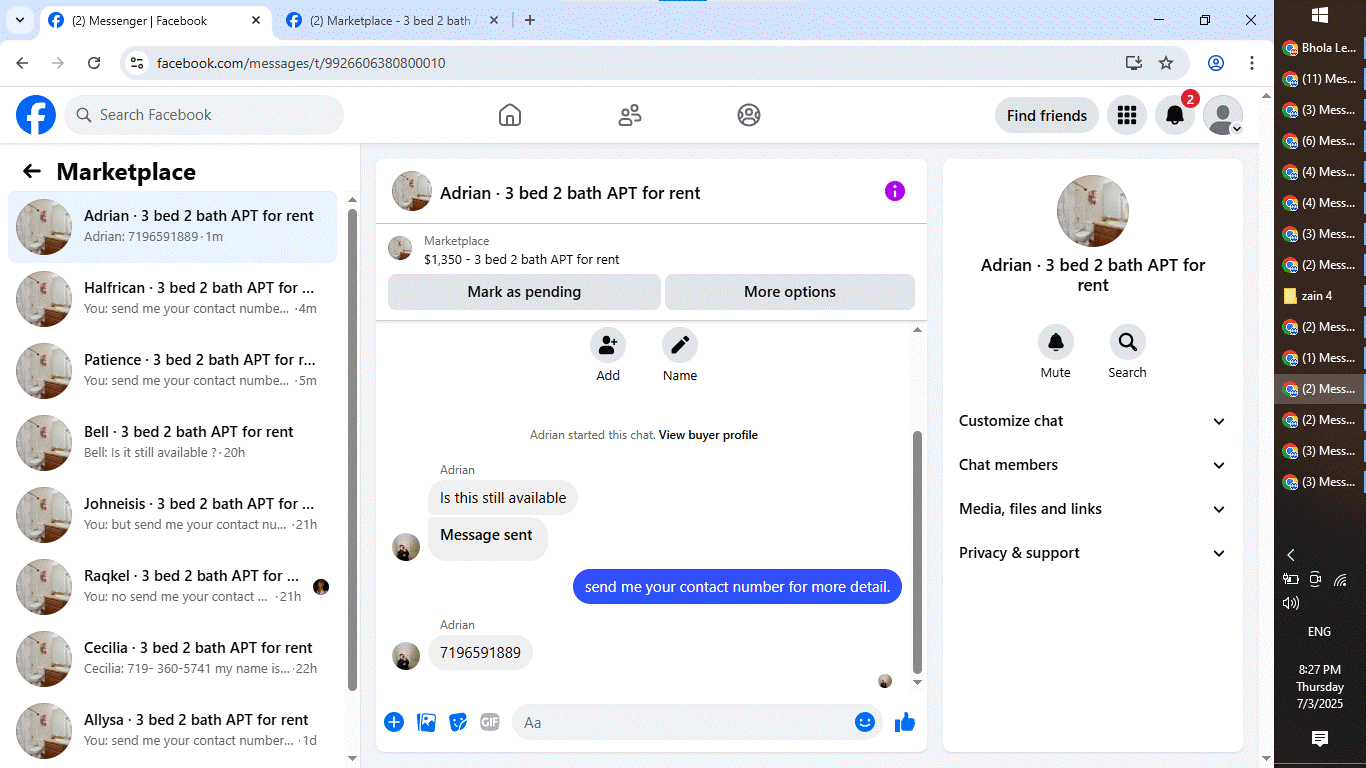Viewport: 1366px width, 768px height.
Task: Search in conversation magnifier icon
Action: 1128,342
